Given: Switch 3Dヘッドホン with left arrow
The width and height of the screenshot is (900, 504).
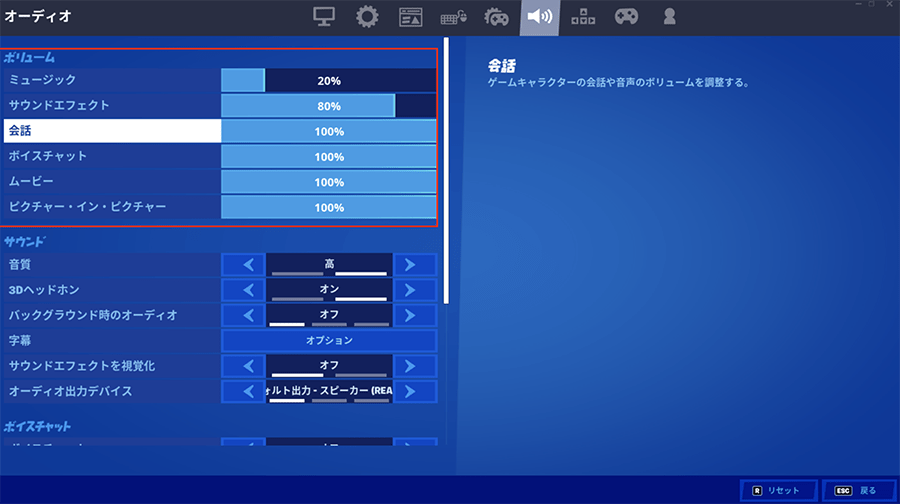Looking at the screenshot, I should (243, 290).
